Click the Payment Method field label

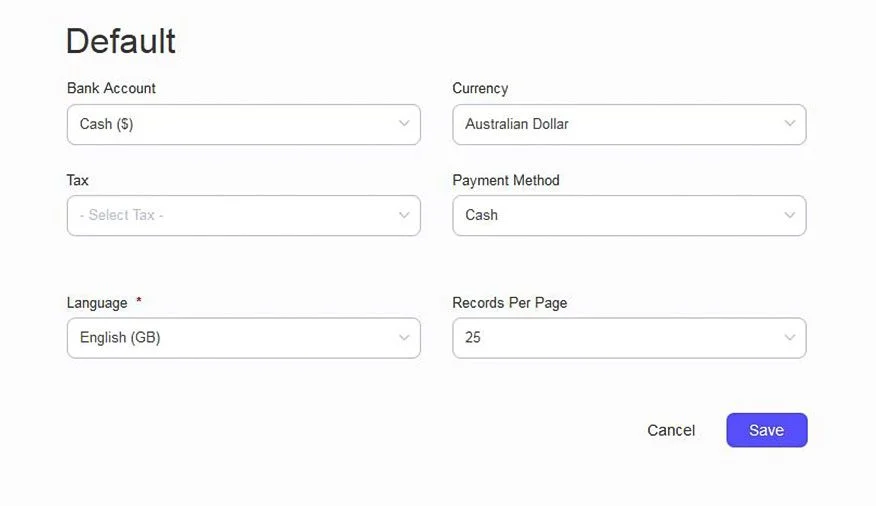[506, 180]
